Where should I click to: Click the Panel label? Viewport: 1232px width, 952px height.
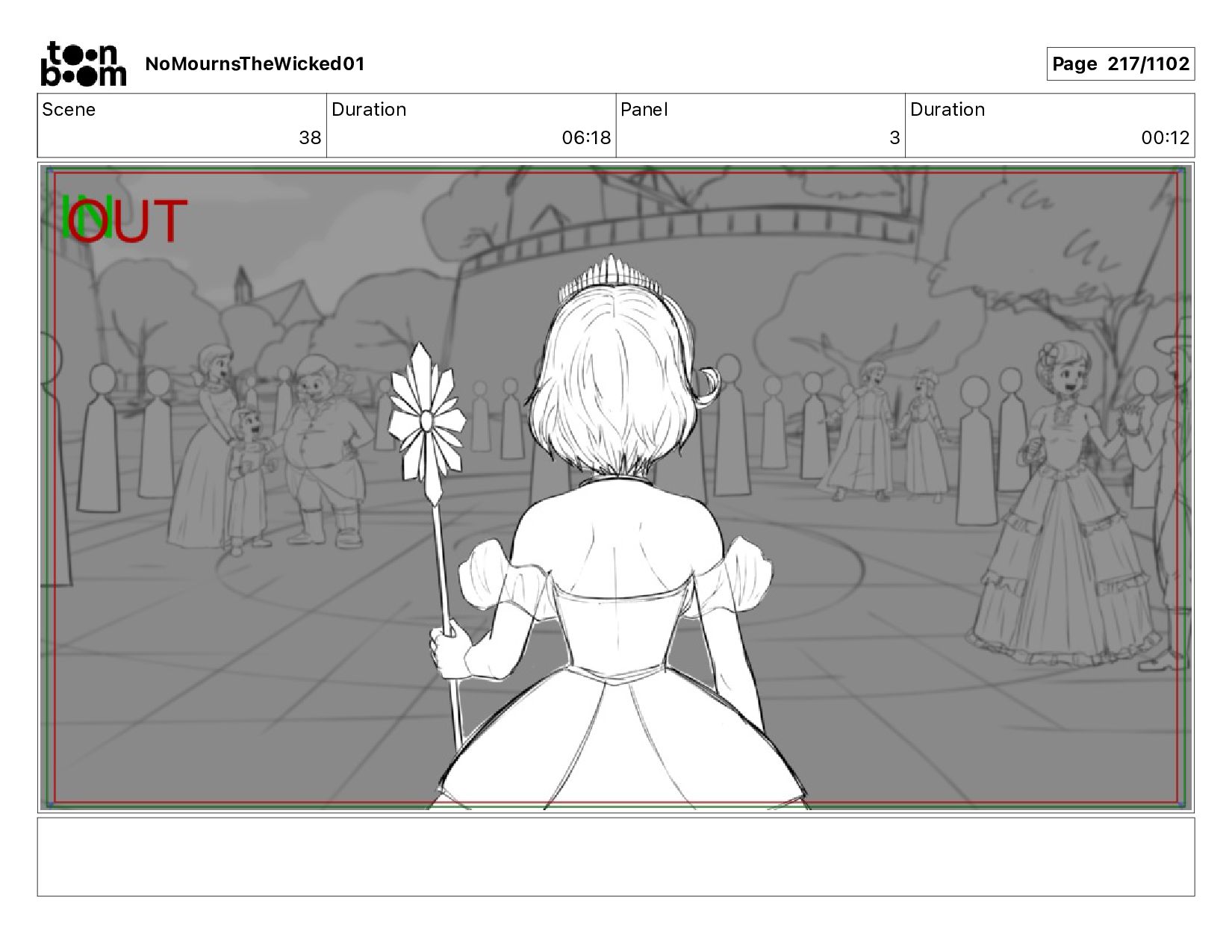(x=644, y=110)
